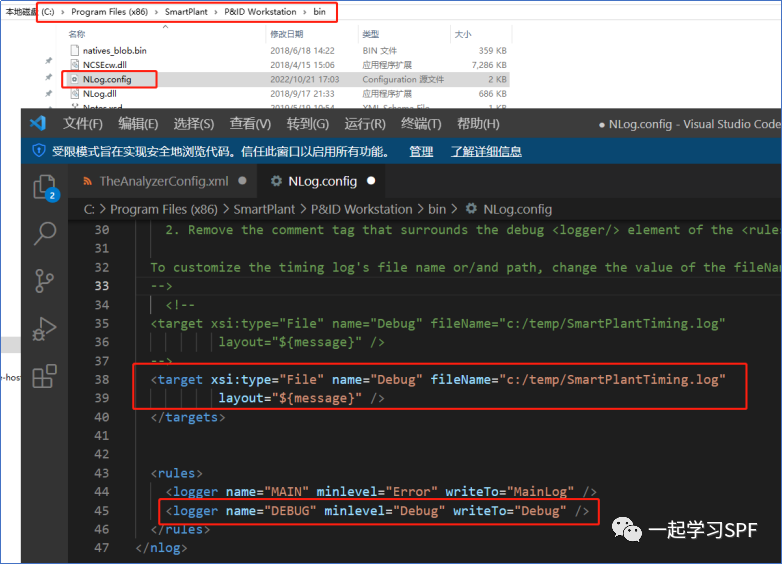This screenshot has width=783, height=565.
Task: Click logger name="DEBUG" line
Action: tap(378, 511)
